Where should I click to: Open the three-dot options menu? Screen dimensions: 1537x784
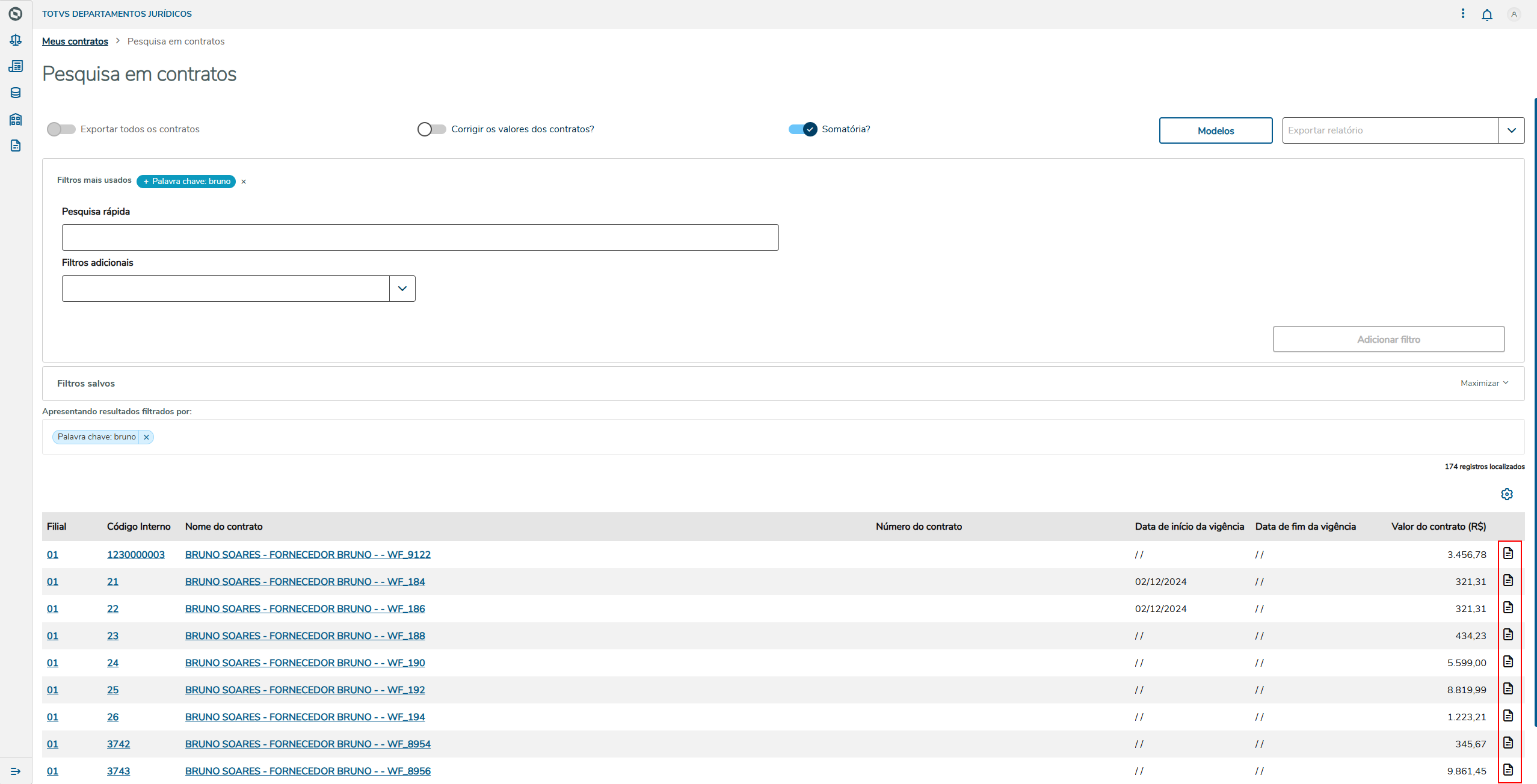[1462, 13]
